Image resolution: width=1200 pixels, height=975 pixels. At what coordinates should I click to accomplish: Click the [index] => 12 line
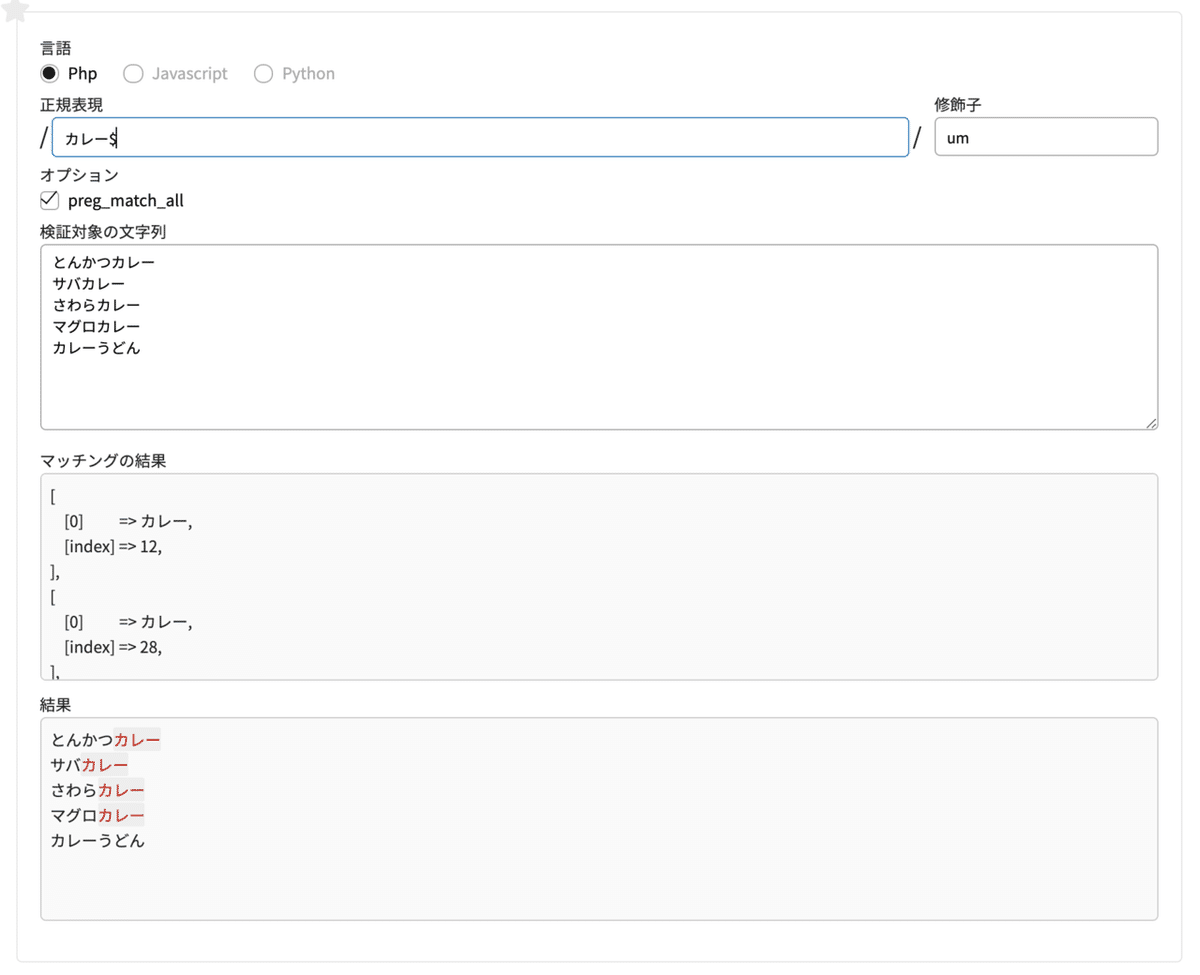tap(113, 547)
